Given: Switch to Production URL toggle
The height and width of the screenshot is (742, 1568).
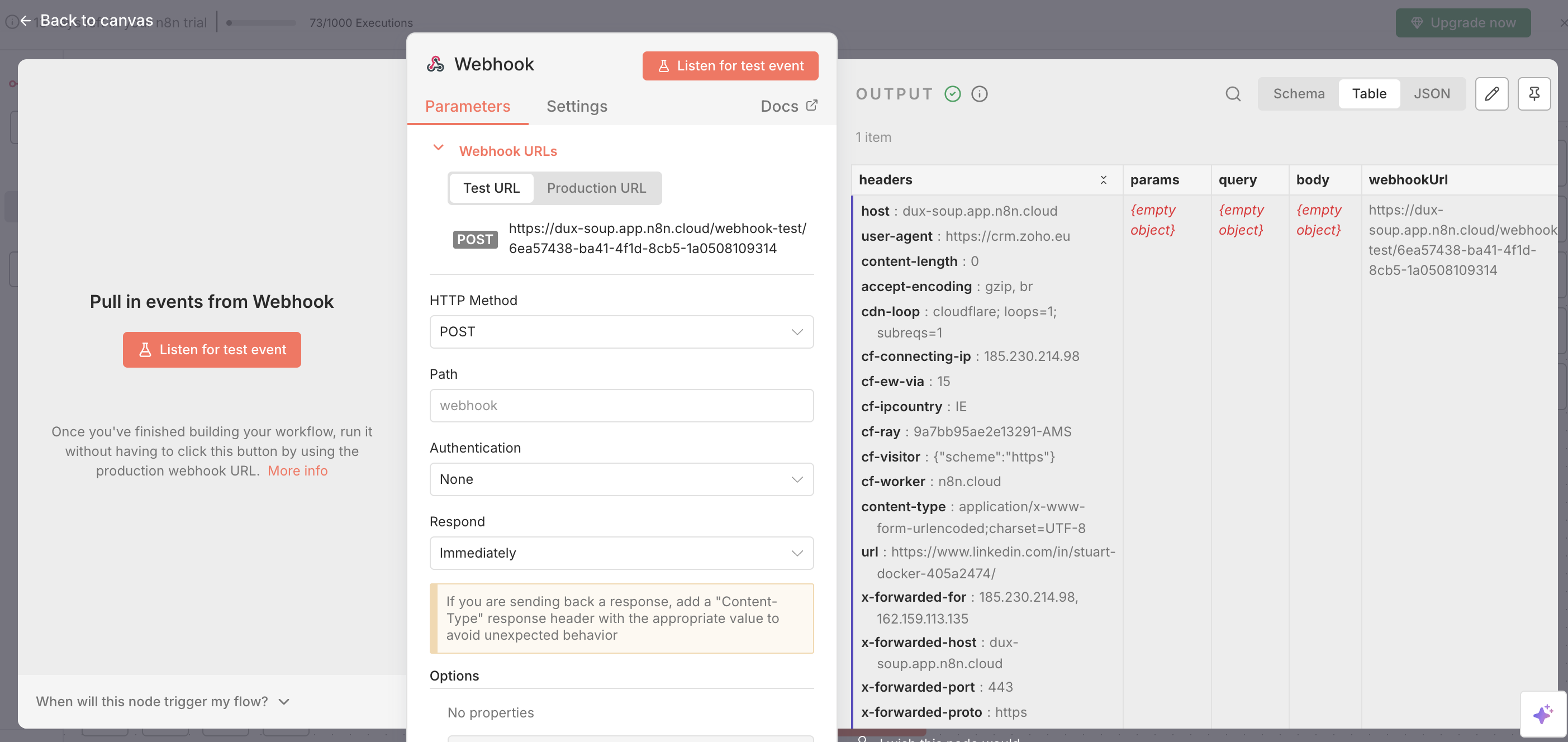Looking at the screenshot, I should point(596,188).
